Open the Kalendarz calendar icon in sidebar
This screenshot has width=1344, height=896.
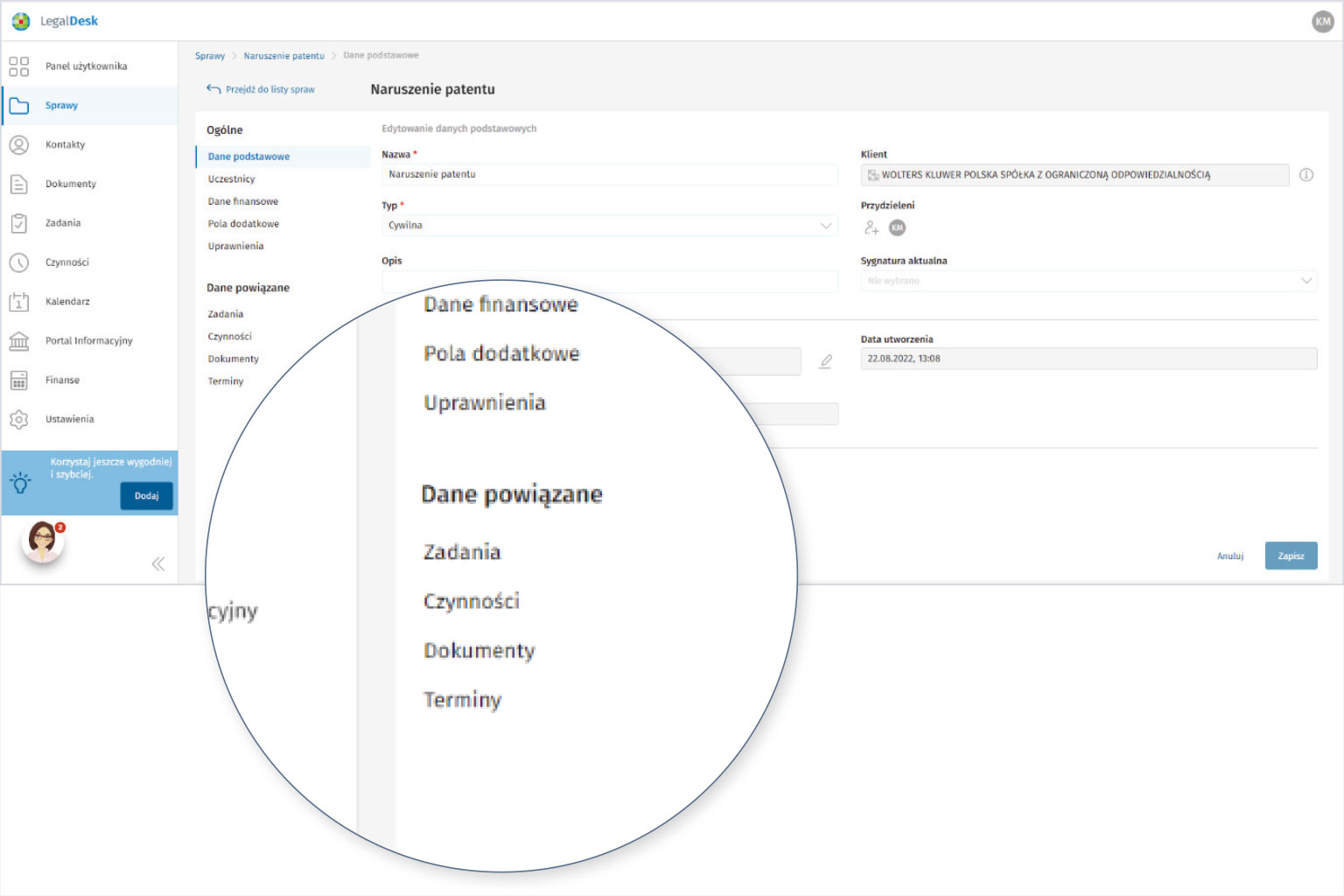18,302
